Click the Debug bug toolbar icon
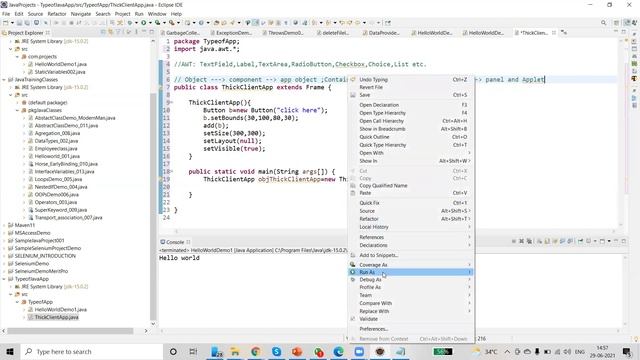Viewport: 640px width, 360px height. pyautogui.click(x=130, y=23)
